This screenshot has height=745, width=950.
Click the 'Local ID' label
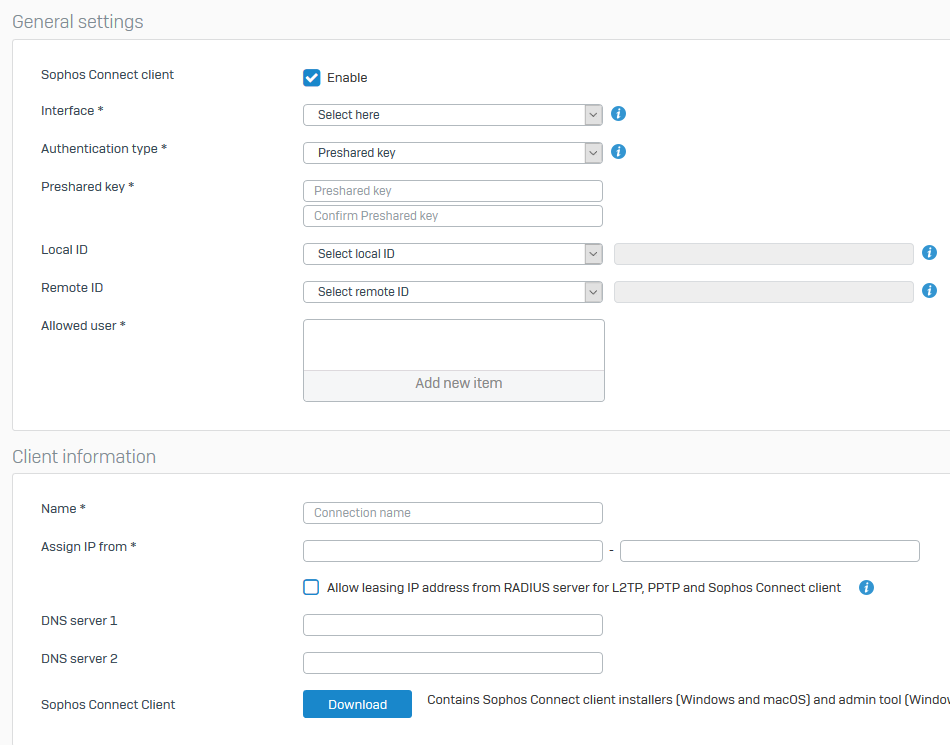(x=64, y=250)
